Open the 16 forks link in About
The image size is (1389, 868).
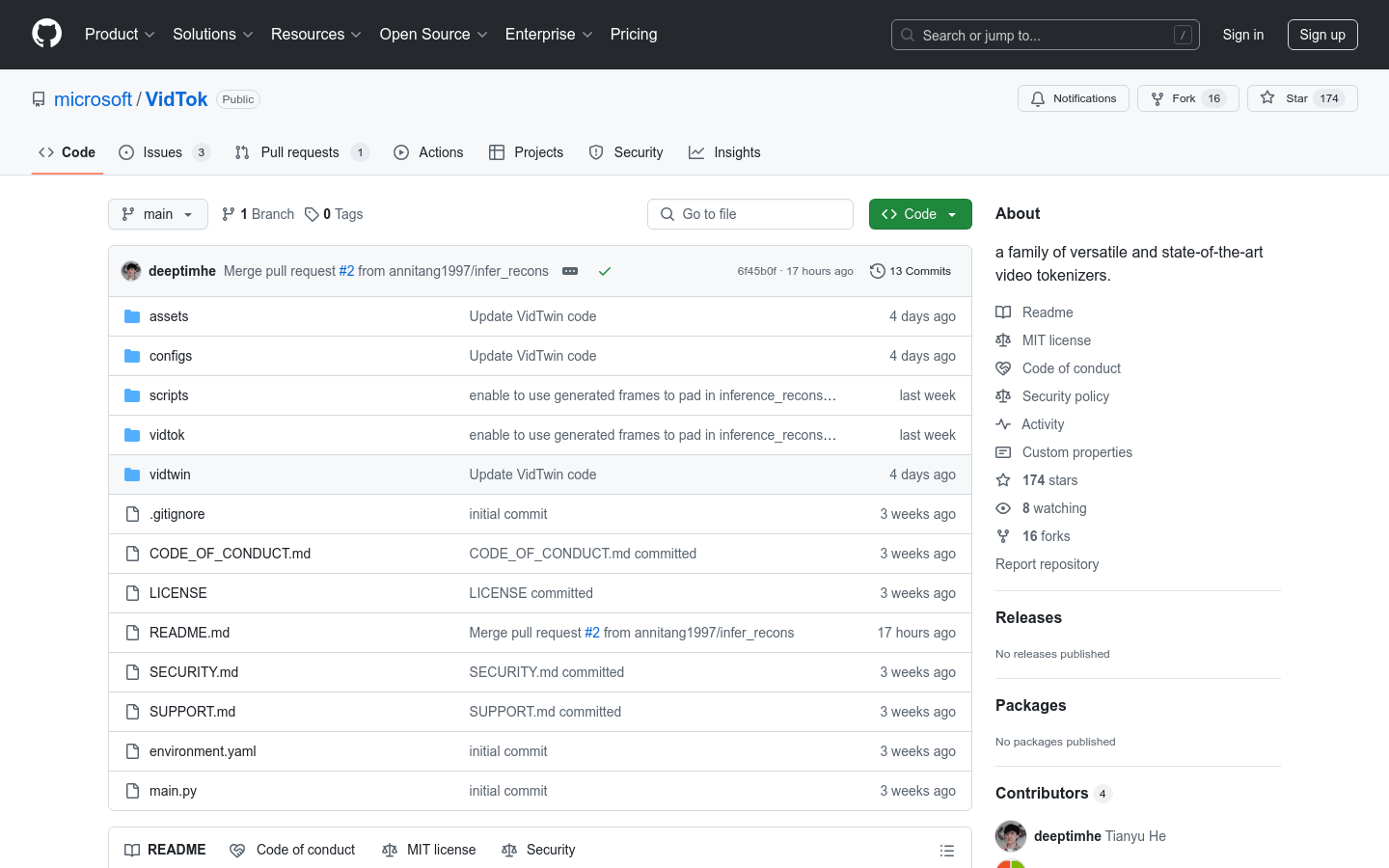click(x=1046, y=536)
